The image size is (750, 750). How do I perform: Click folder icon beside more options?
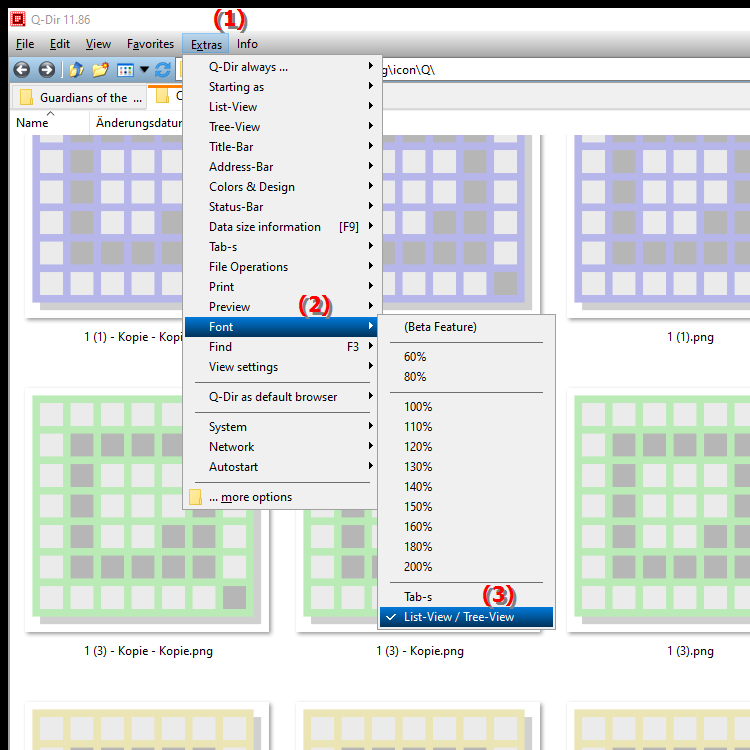(x=195, y=497)
